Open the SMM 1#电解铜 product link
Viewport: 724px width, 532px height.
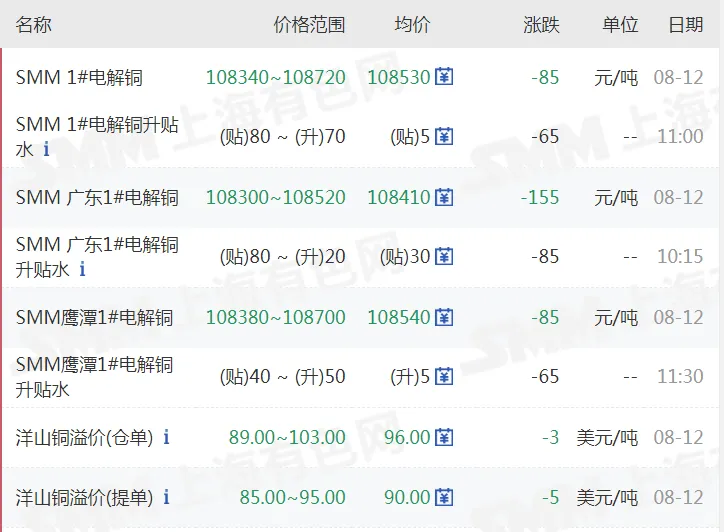pos(79,78)
